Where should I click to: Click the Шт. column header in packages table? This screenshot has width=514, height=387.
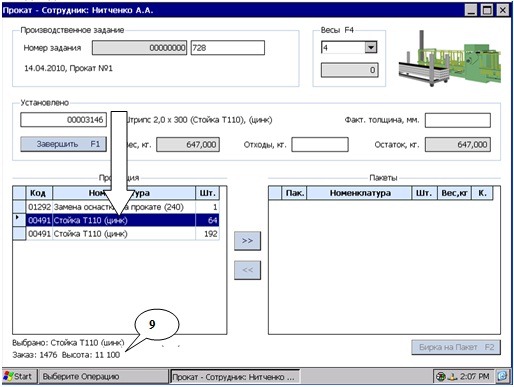coord(424,193)
